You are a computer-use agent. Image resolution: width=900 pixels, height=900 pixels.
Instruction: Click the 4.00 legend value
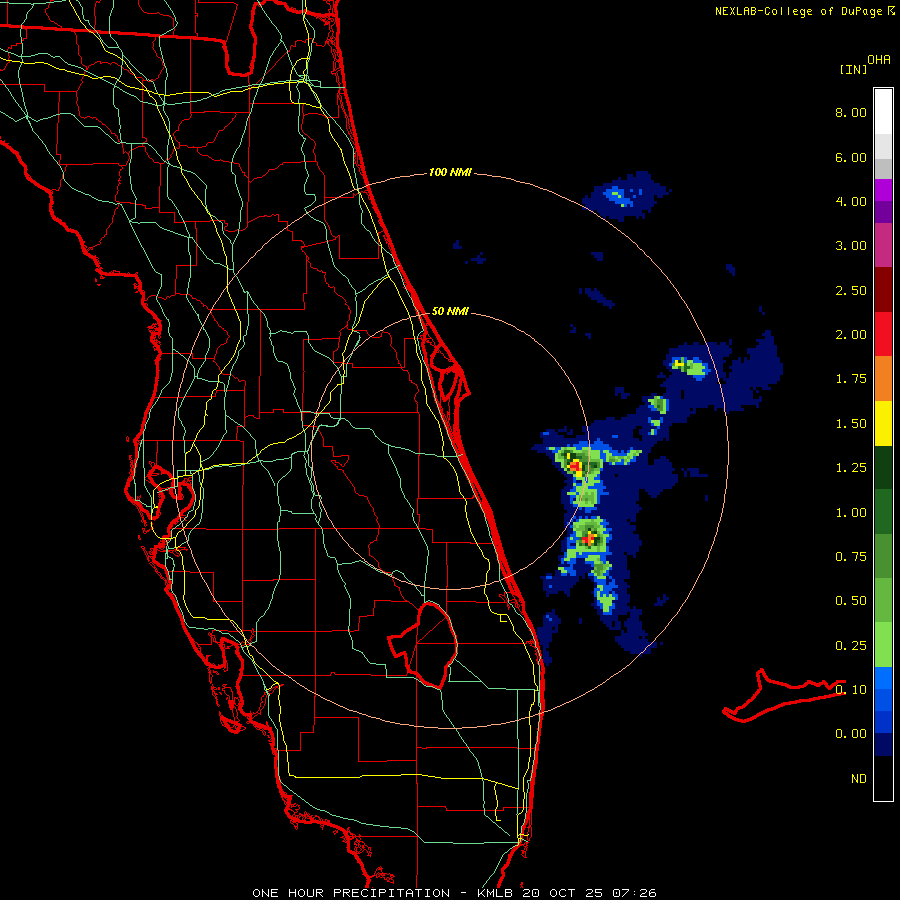pos(851,201)
